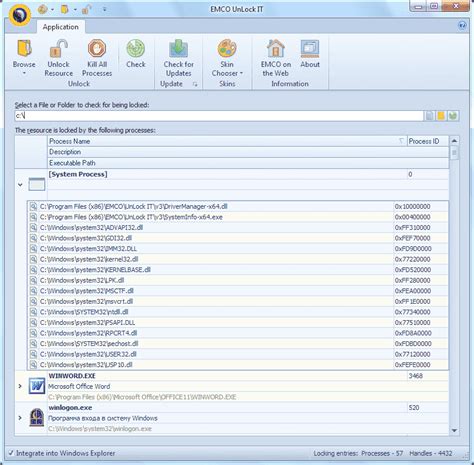Select the RPCRT4.dll row

tap(238, 333)
